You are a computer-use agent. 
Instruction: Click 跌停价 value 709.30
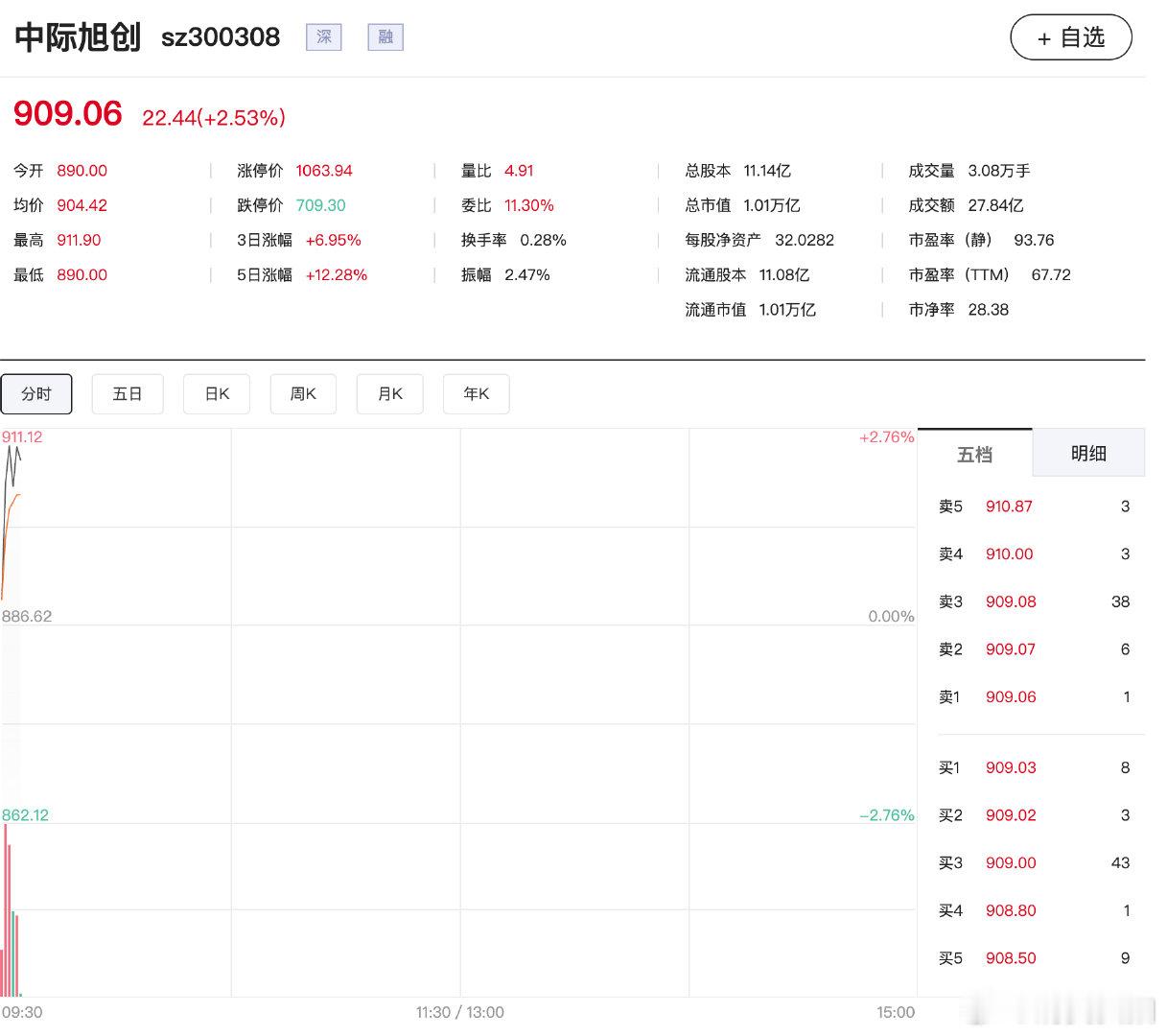[x=320, y=205]
